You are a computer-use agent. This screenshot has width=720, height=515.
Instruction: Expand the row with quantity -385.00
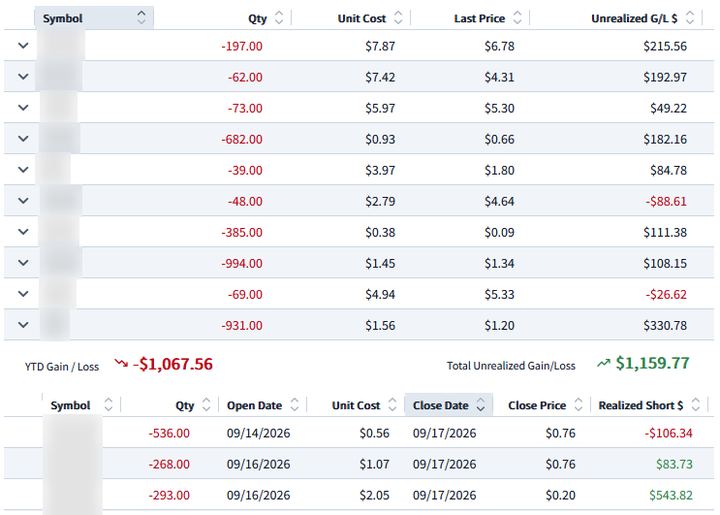(23, 232)
